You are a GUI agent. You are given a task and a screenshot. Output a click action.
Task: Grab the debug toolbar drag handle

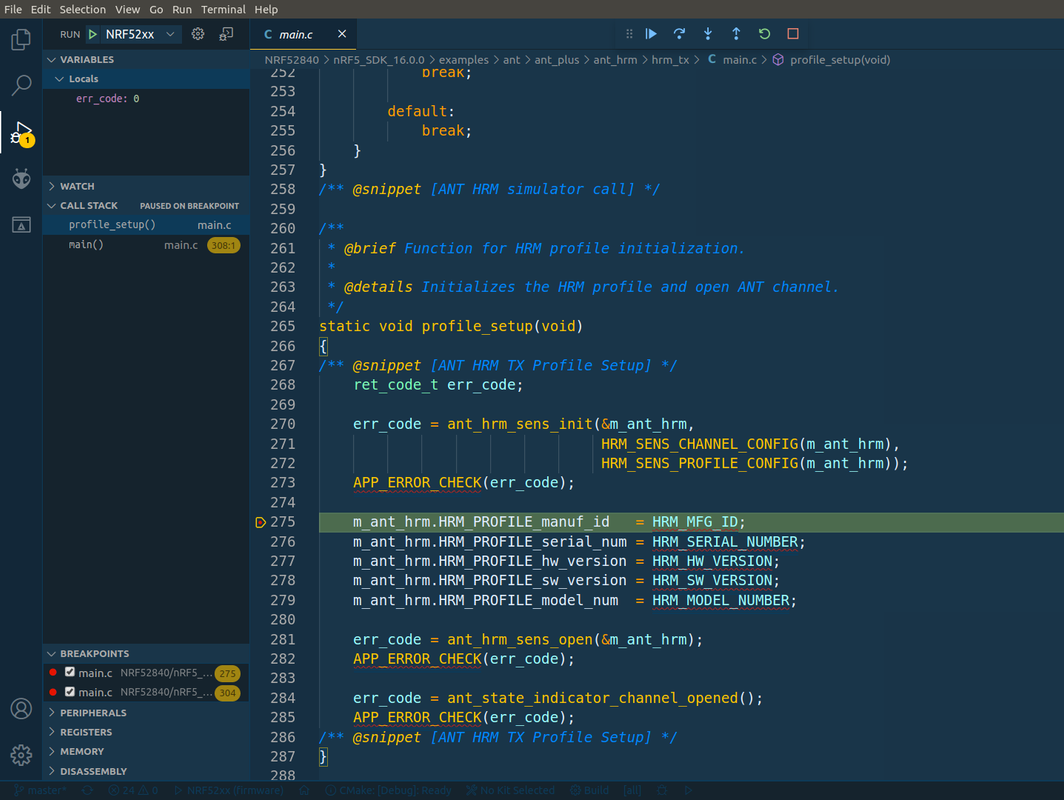tap(629, 34)
